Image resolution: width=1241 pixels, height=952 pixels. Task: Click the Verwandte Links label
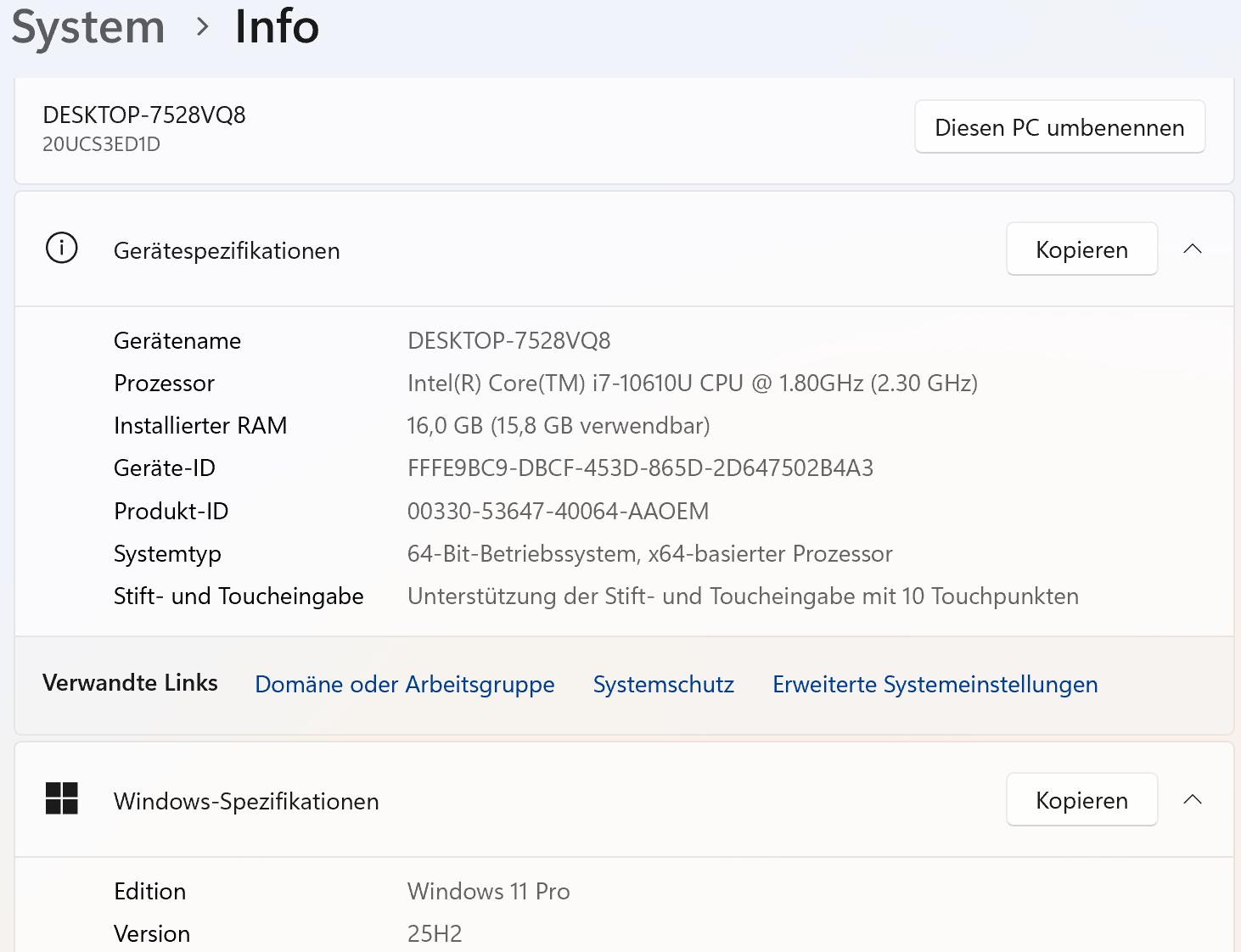(130, 683)
